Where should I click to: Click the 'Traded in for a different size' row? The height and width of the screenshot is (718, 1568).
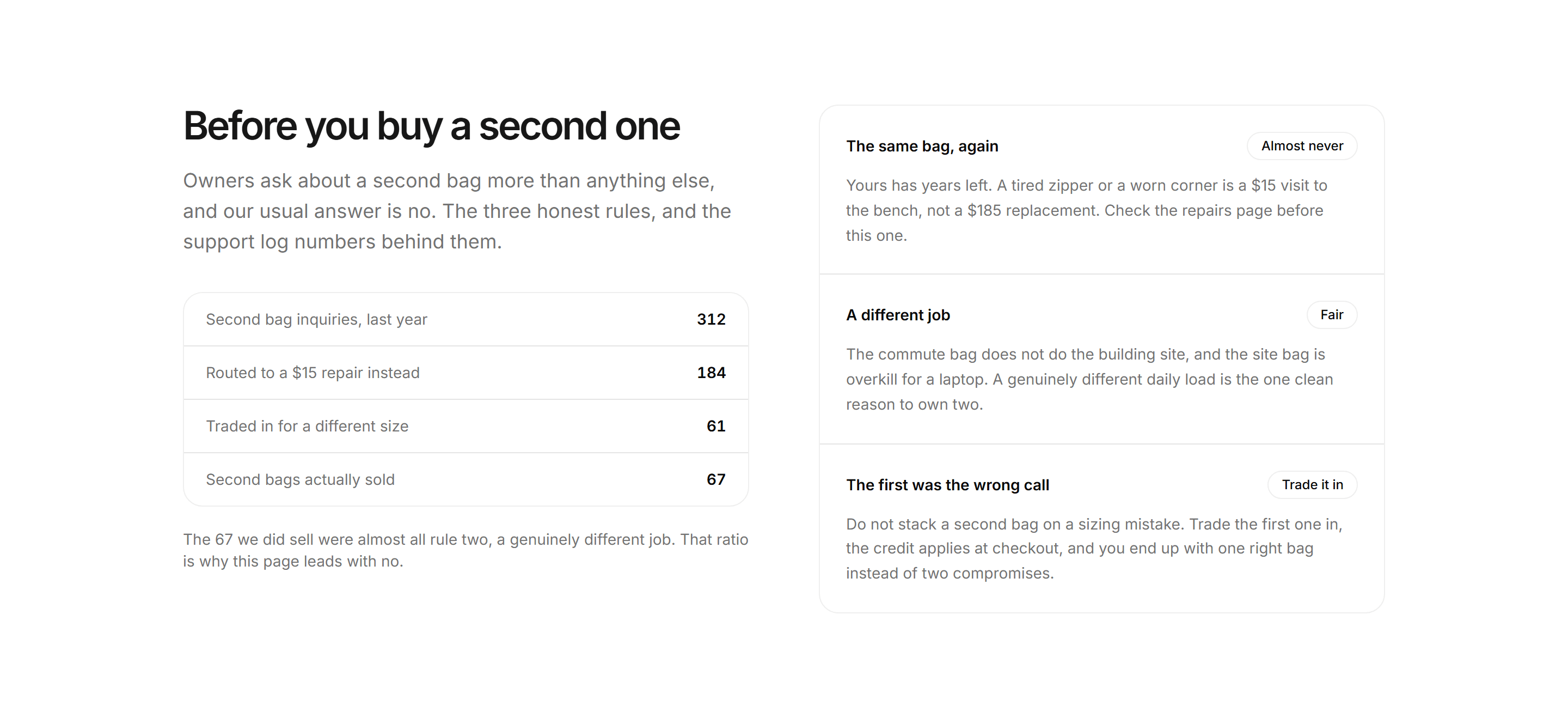[x=465, y=427]
